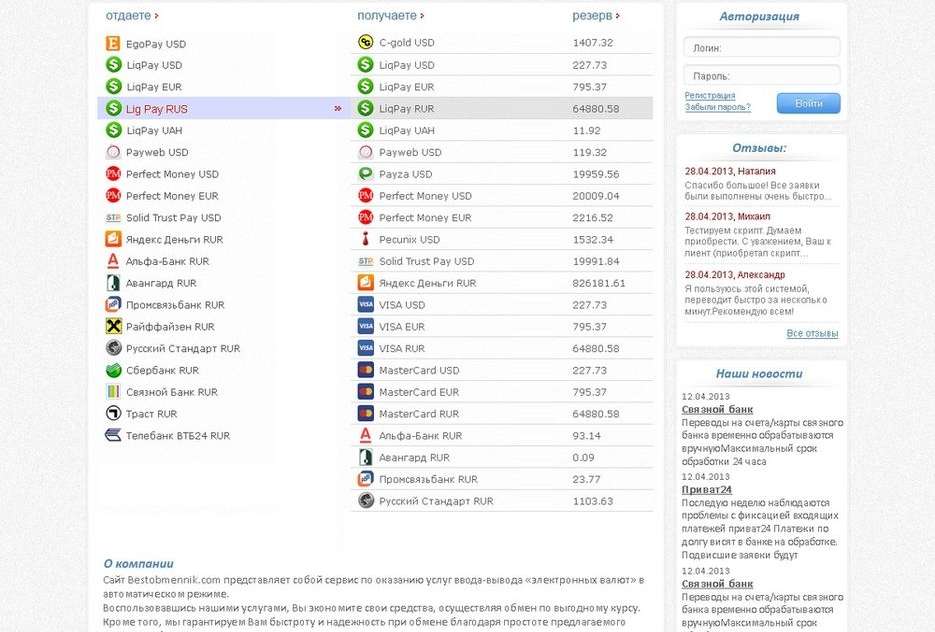Viewport: 935px width, 632px height.
Task: Sort by the резерв column header
Action: pos(596,16)
